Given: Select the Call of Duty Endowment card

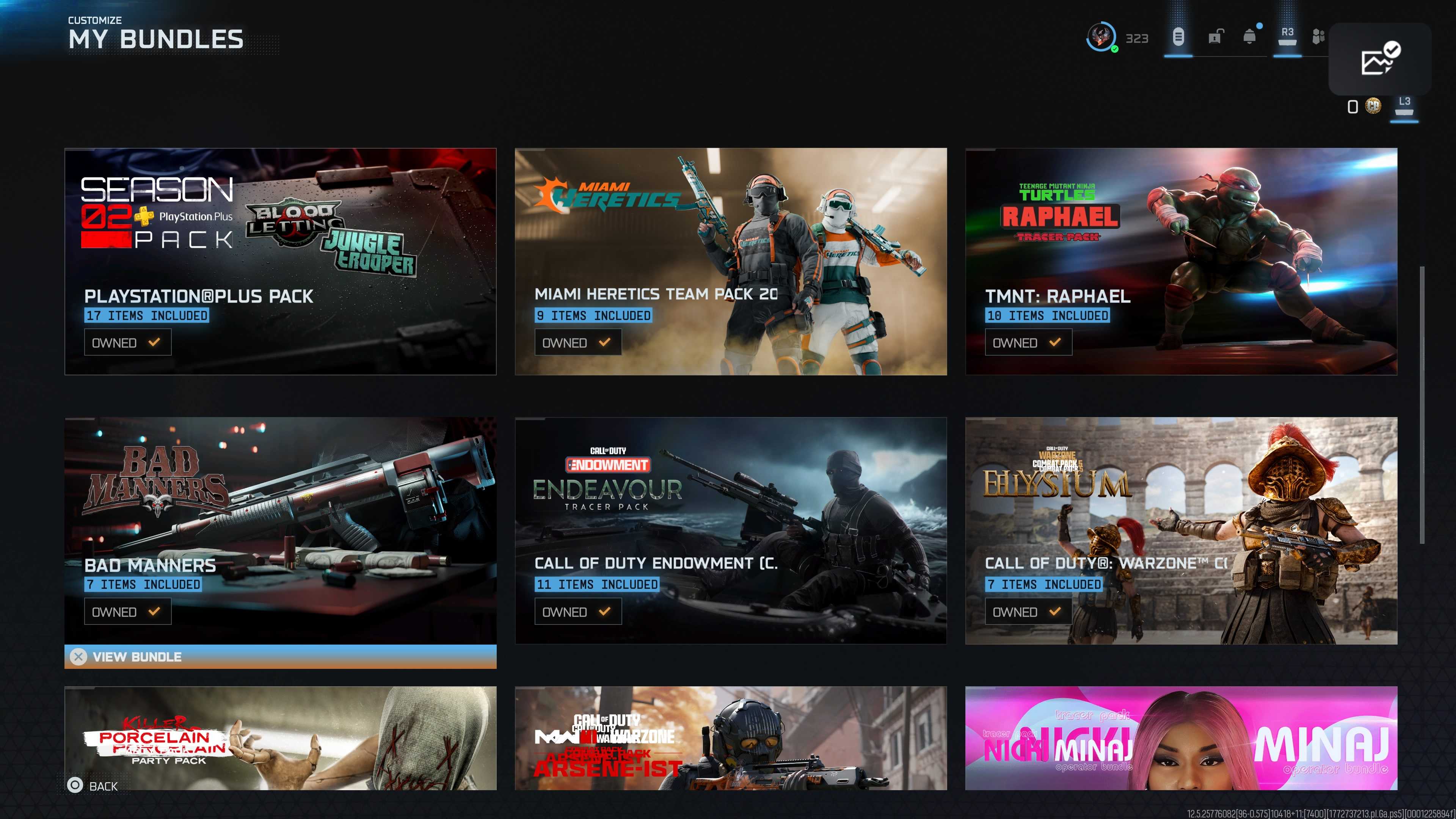Looking at the screenshot, I should (731, 530).
